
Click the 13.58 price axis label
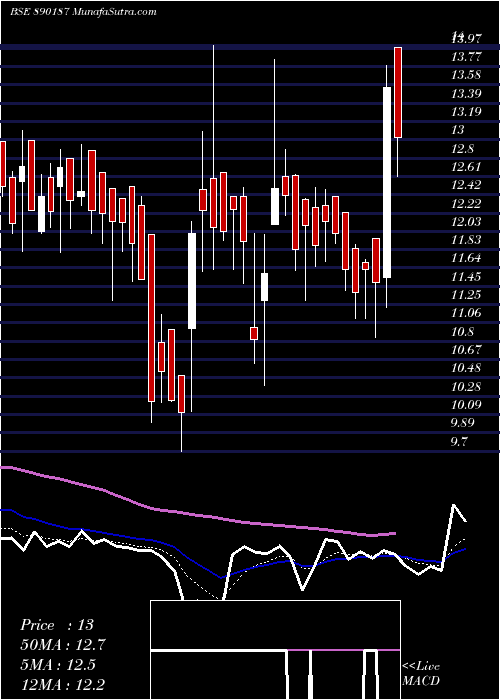tap(467, 75)
